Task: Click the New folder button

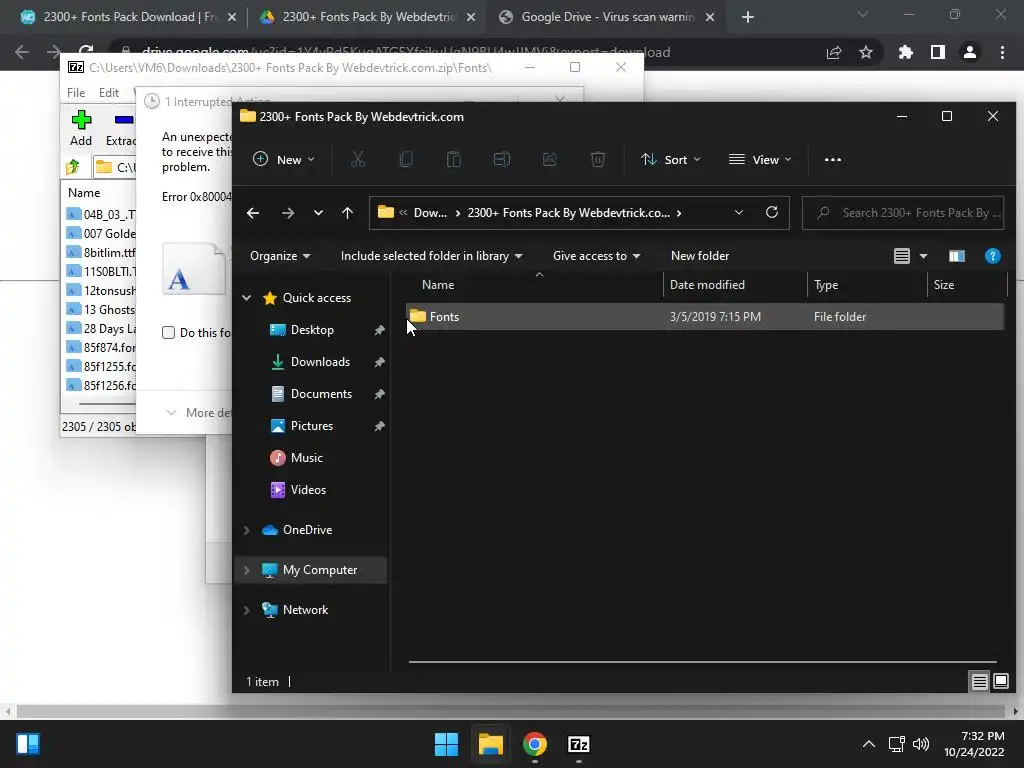Action: [700, 256]
